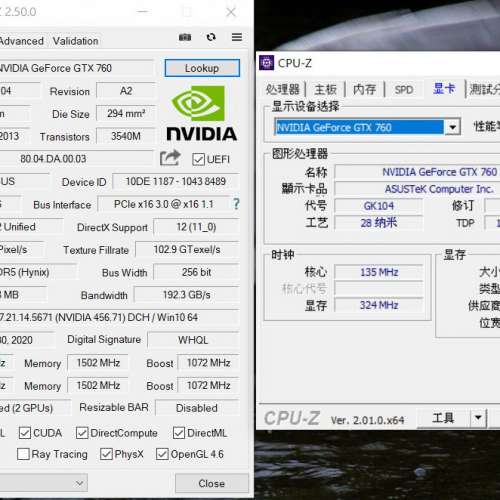Close the GPU-Z window with X
500x500 pixels.
point(231,12)
